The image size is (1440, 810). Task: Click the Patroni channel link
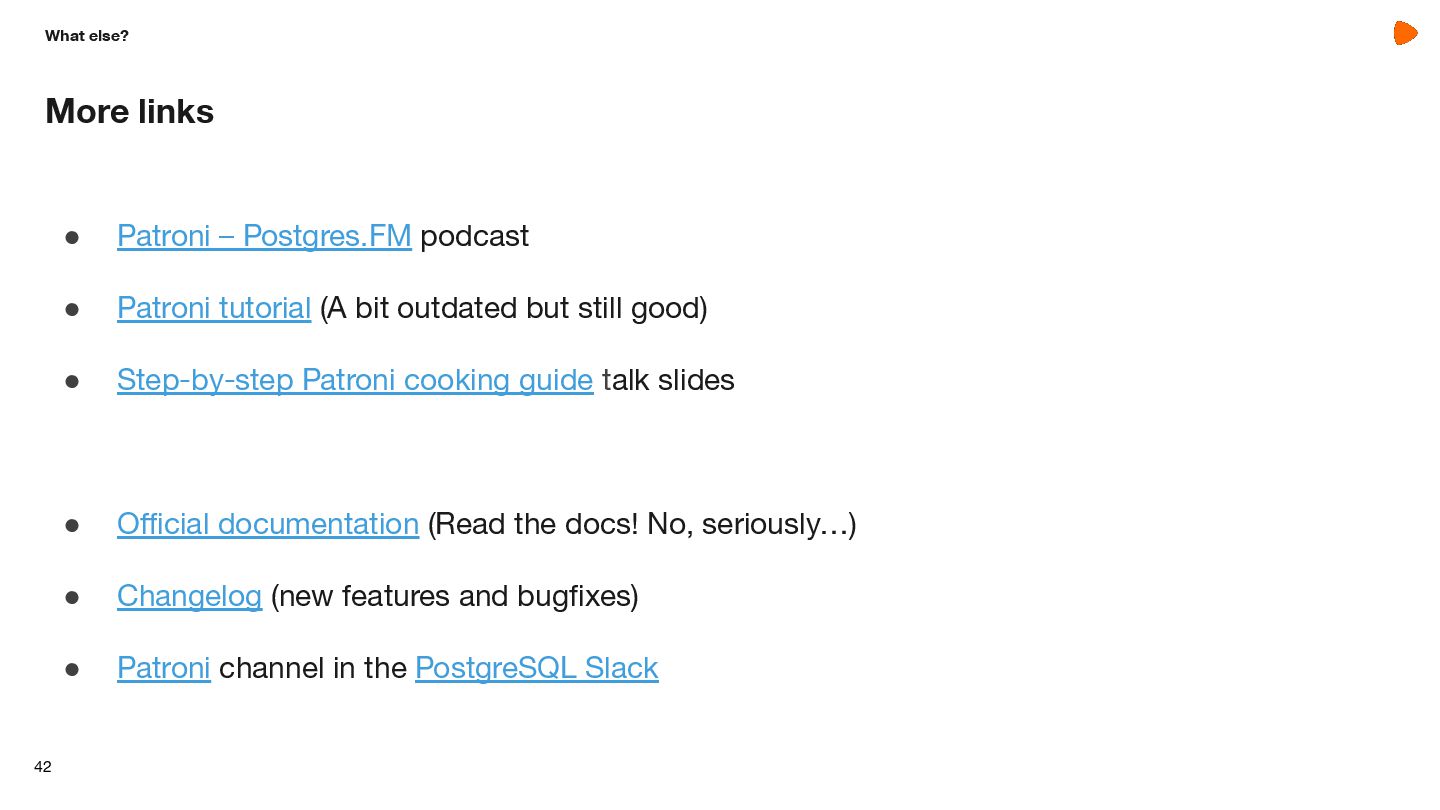[164, 668]
